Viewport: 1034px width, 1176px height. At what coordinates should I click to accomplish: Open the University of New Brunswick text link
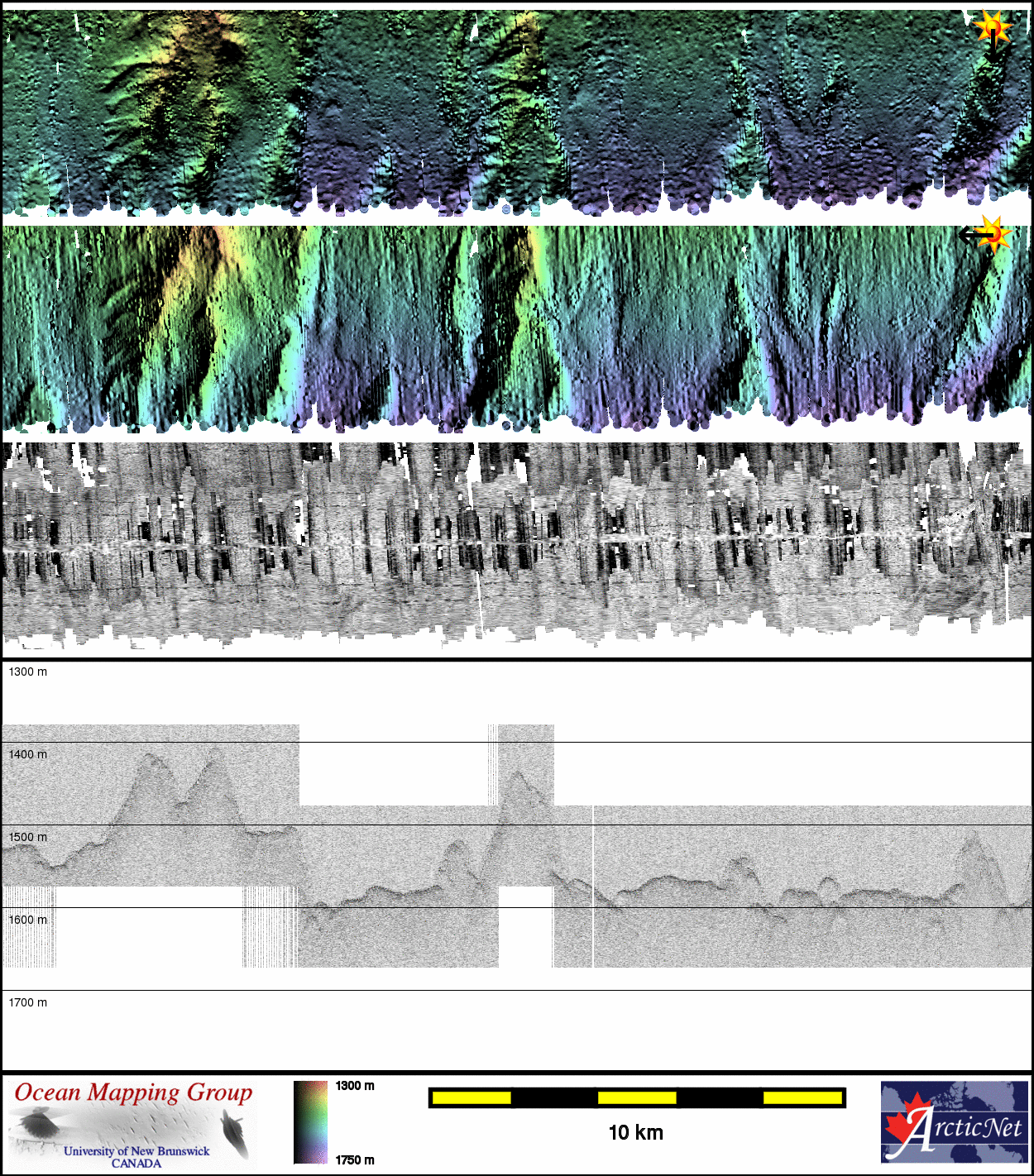coord(136,1150)
